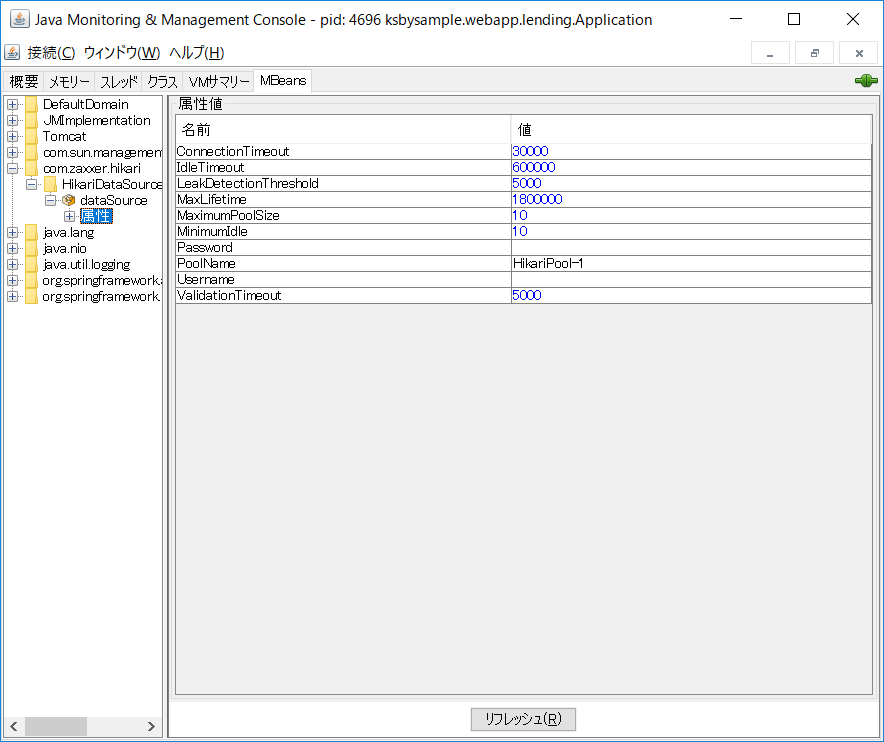Expand the 属性 node

pyautogui.click(x=69, y=217)
